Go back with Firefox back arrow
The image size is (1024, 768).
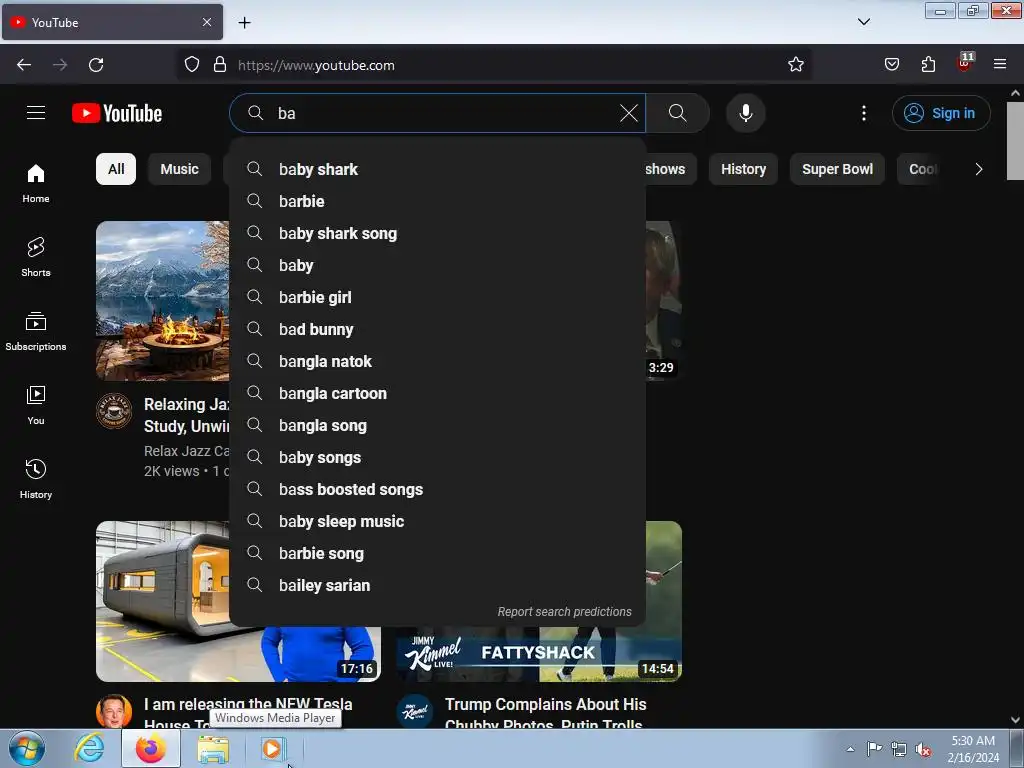click(x=24, y=65)
